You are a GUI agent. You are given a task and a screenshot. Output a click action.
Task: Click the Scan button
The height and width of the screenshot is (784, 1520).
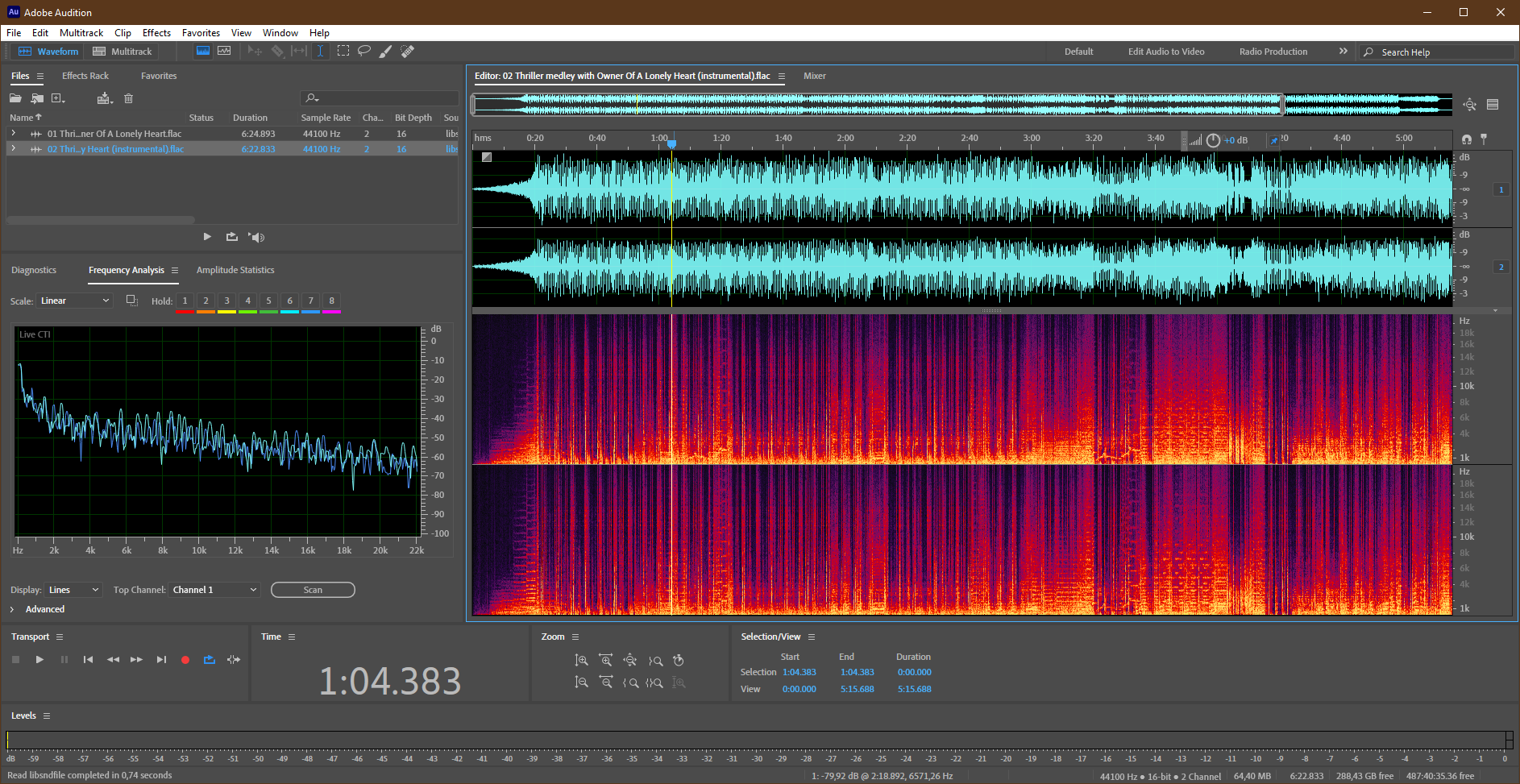(313, 590)
